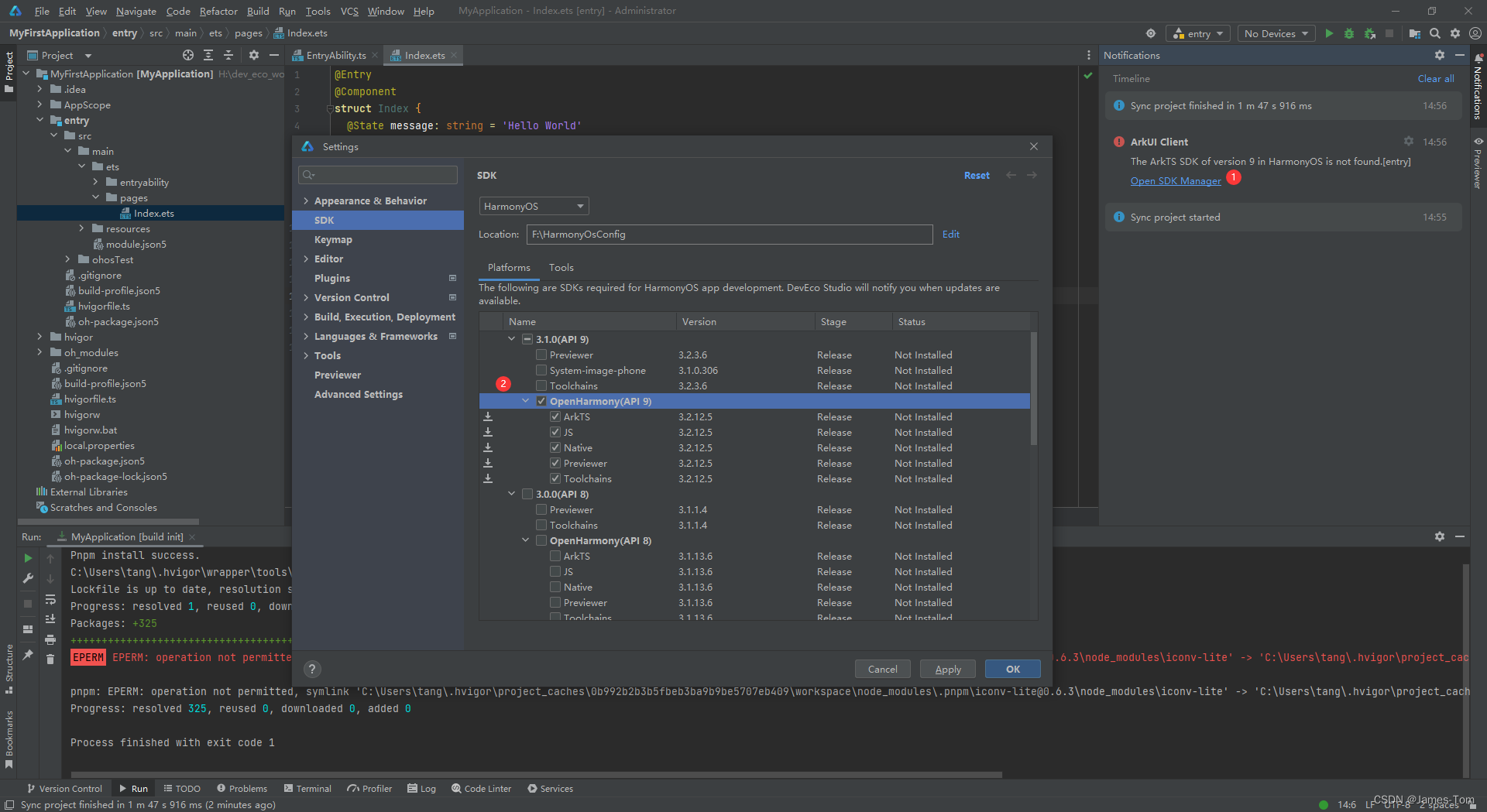Collapse the 3.1.0(API 9) SDK group
The width and height of the screenshot is (1487, 812).
click(x=511, y=339)
